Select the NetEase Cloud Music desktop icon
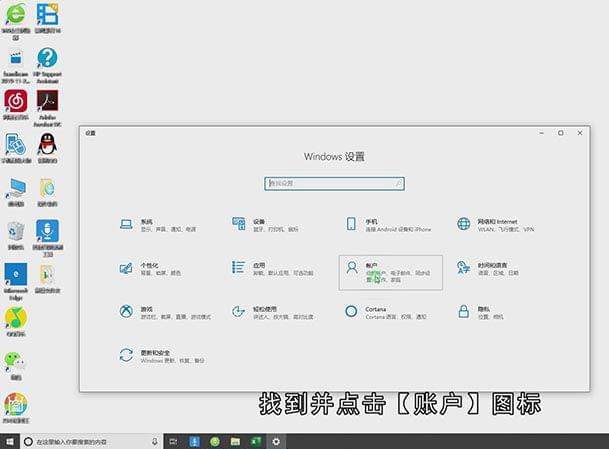 point(16,105)
